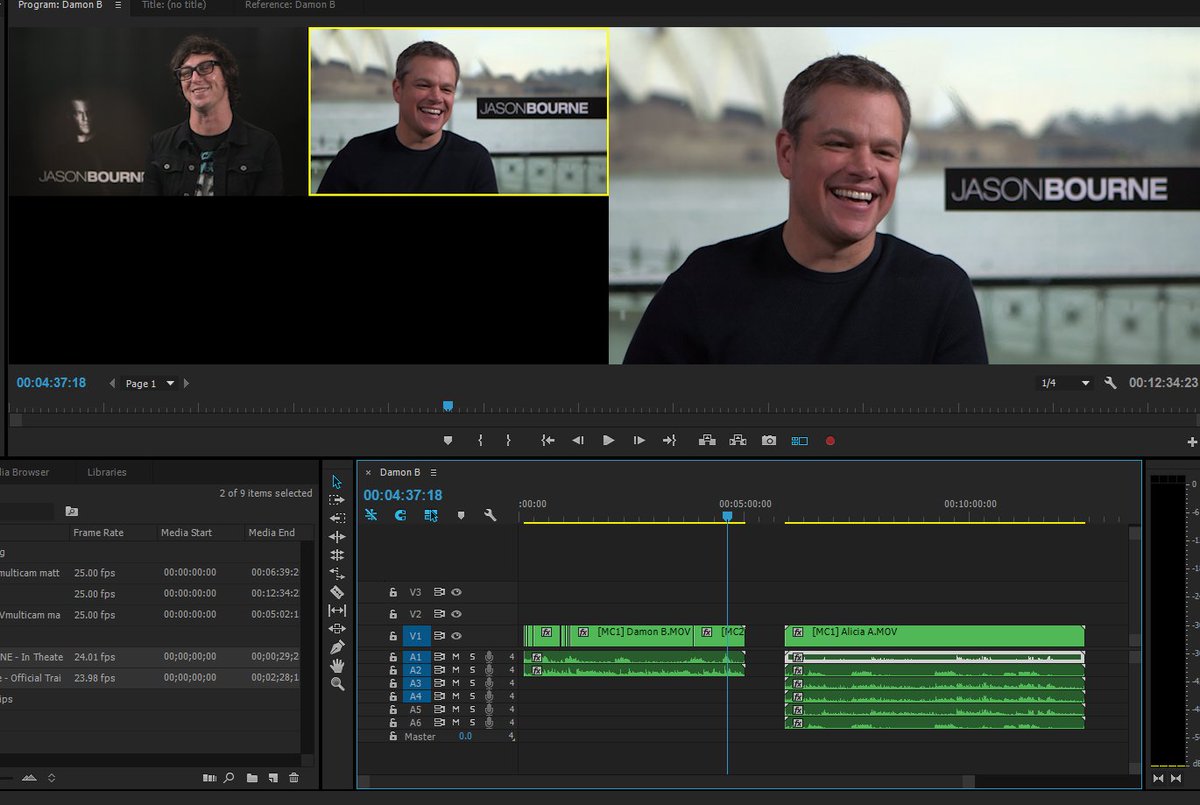Go to next multicam page arrow
The height and width of the screenshot is (805, 1200).
click(186, 383)
